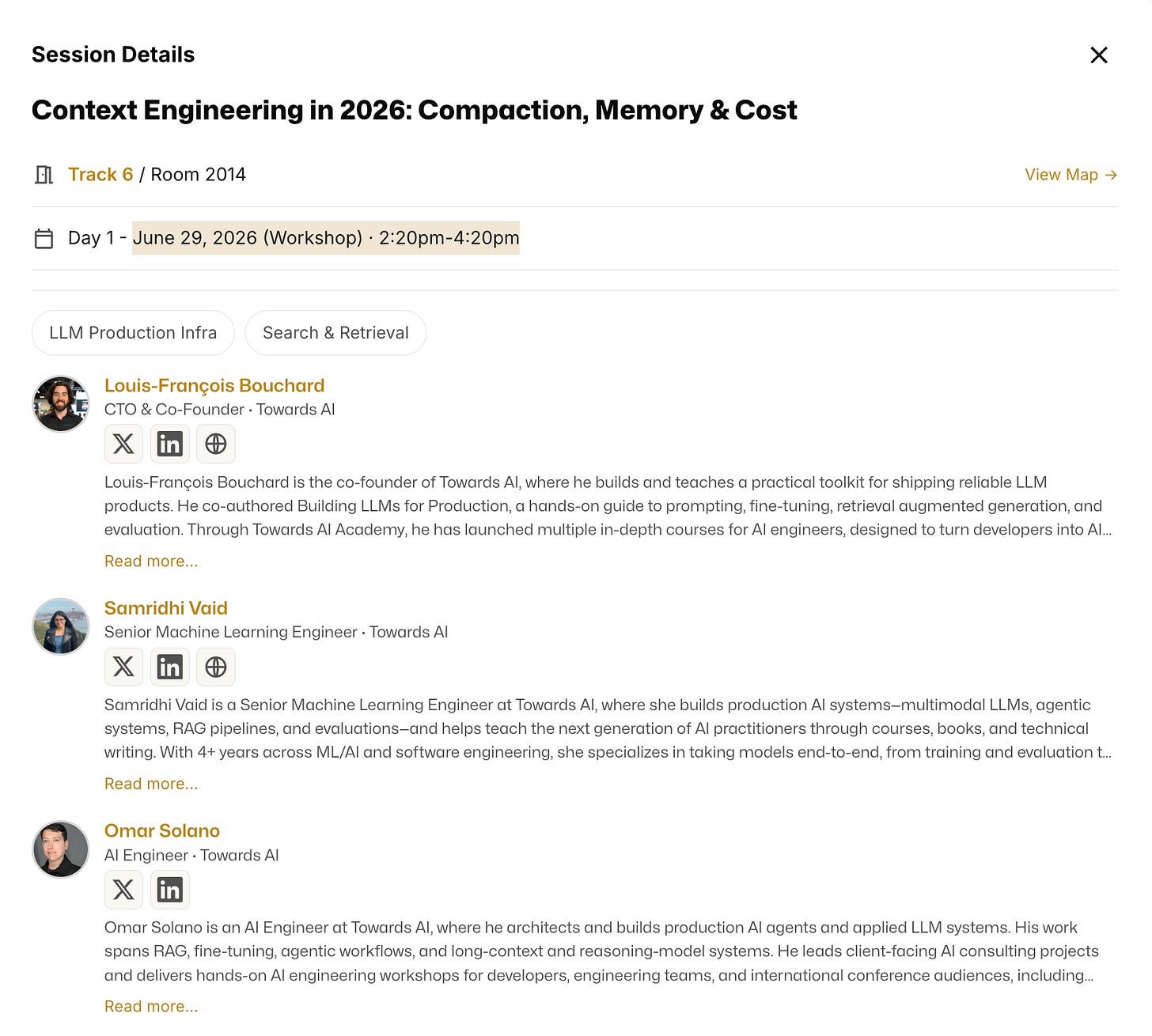Screen dimensions: 1152x1036
Task: Expand Omar Solano's bio with Read more
Action: 151,1006
